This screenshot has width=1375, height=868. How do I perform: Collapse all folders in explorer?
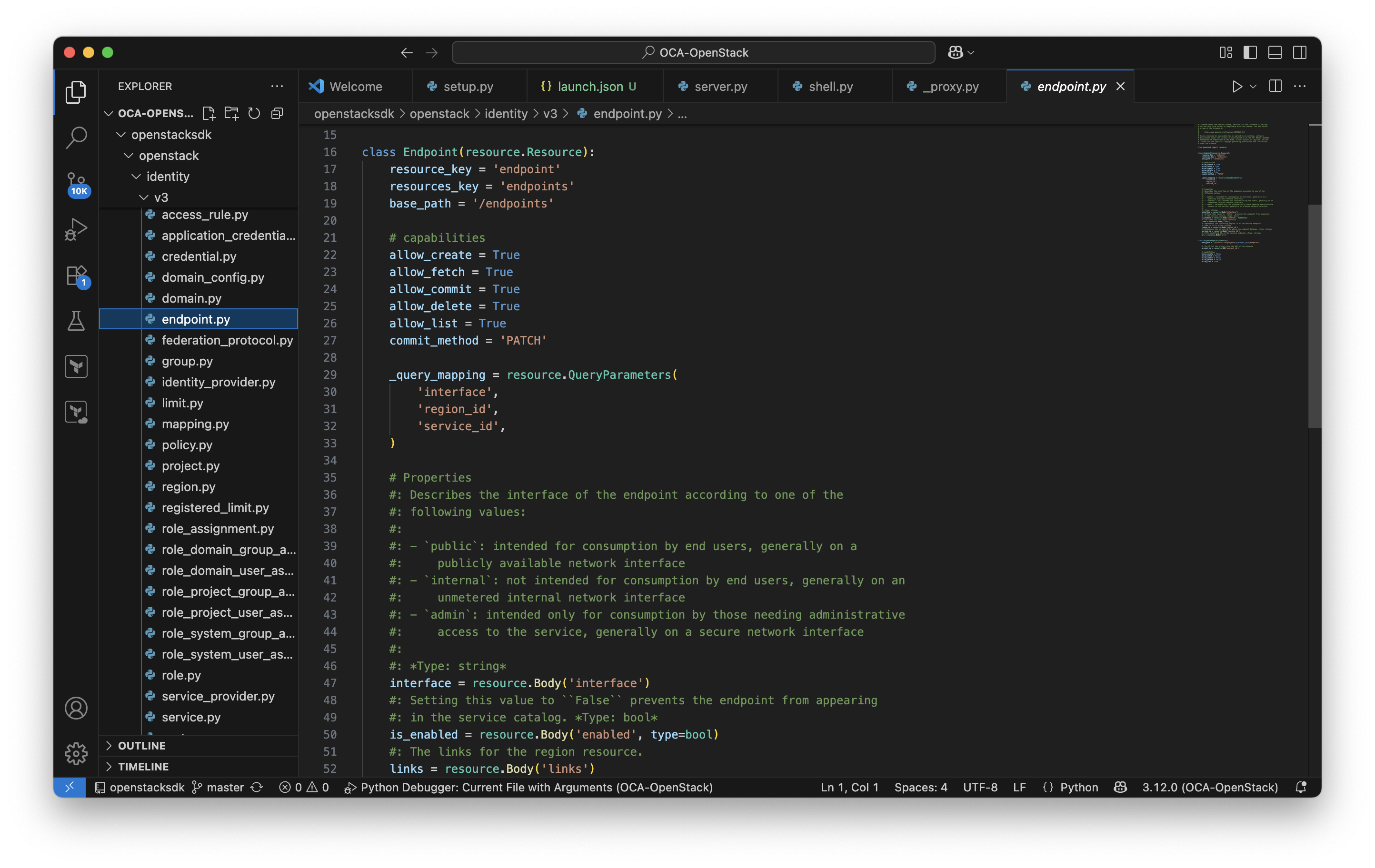click(277, 114)
